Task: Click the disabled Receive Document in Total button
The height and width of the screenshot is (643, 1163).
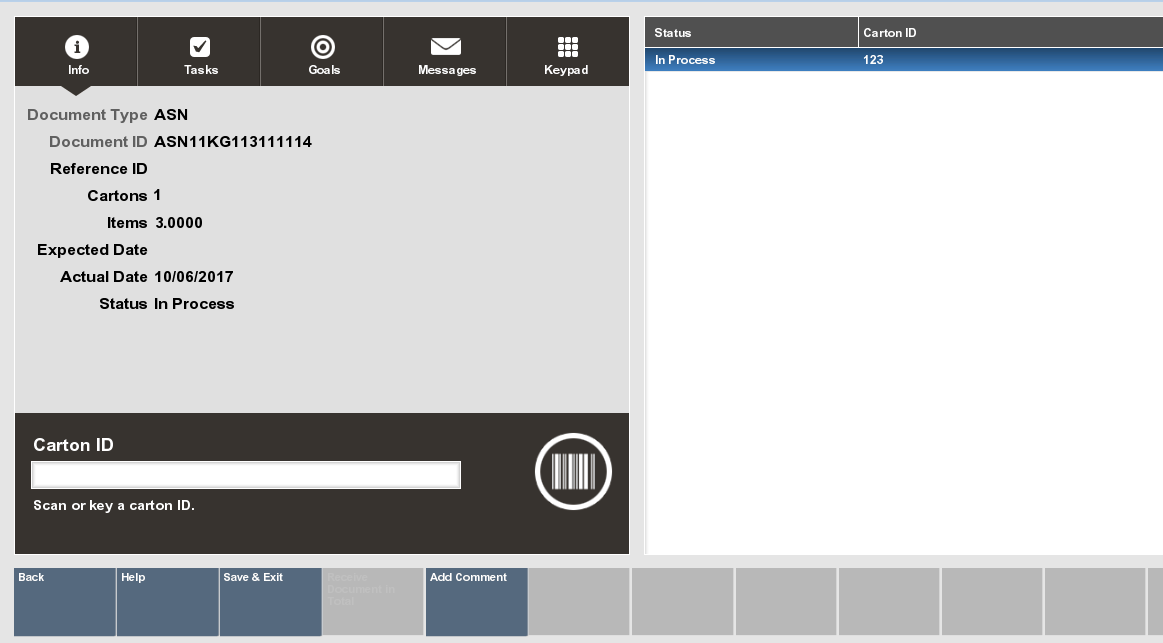Action: 374,602
